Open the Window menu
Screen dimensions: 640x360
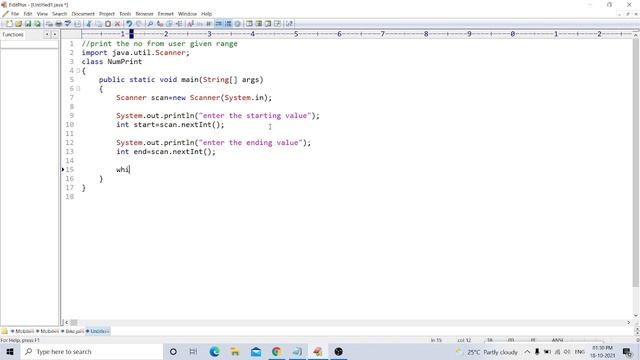tap(187, 14)
